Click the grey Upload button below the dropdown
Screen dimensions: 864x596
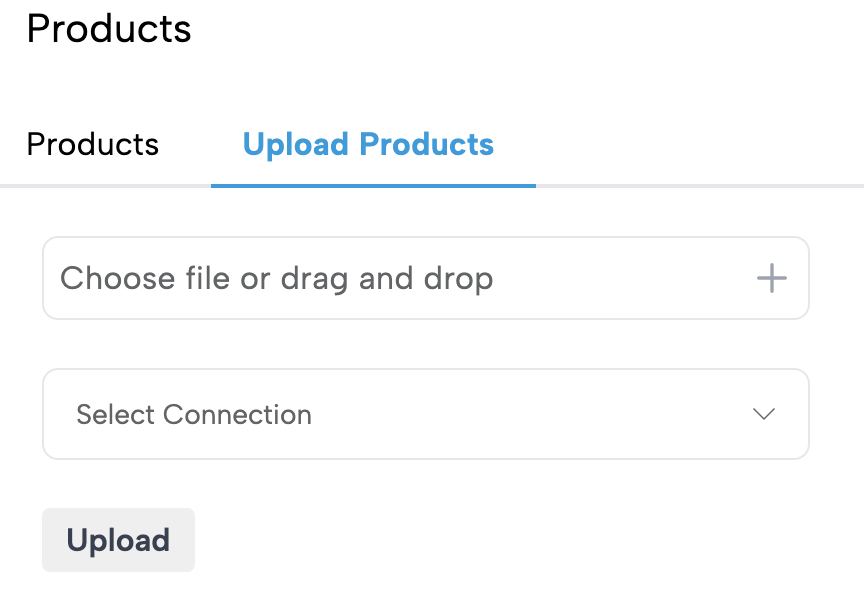(118, 540)
